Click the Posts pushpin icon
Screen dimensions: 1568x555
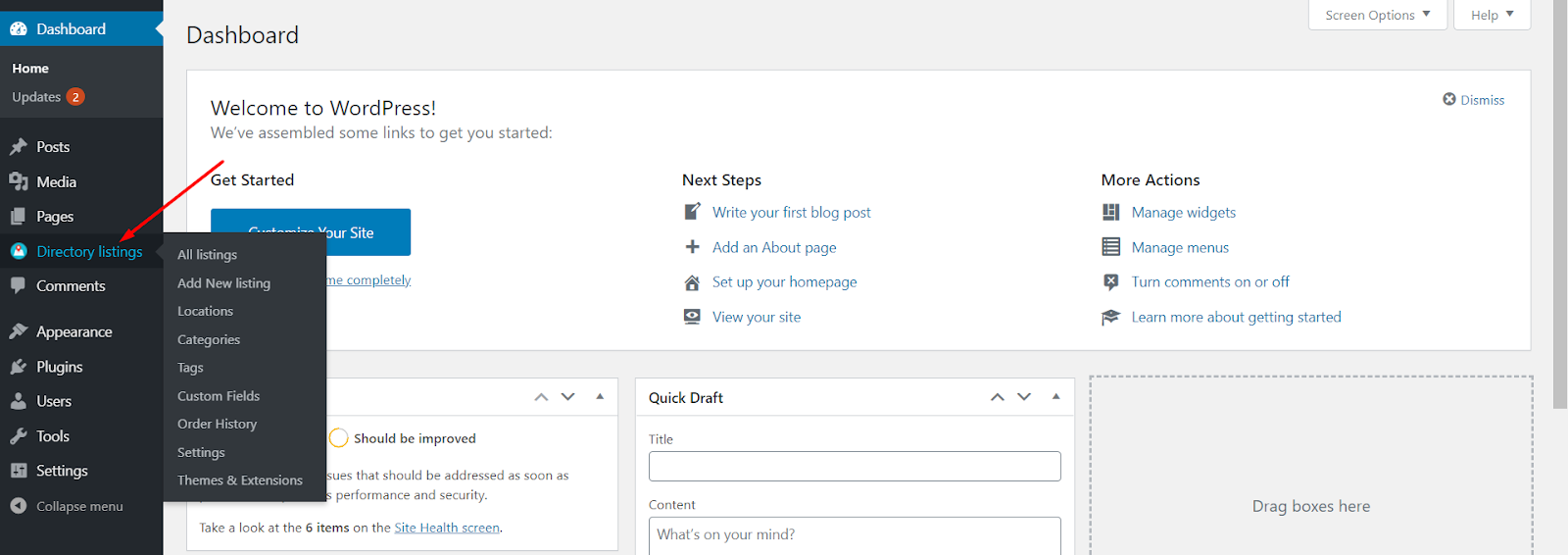point(19,147)
